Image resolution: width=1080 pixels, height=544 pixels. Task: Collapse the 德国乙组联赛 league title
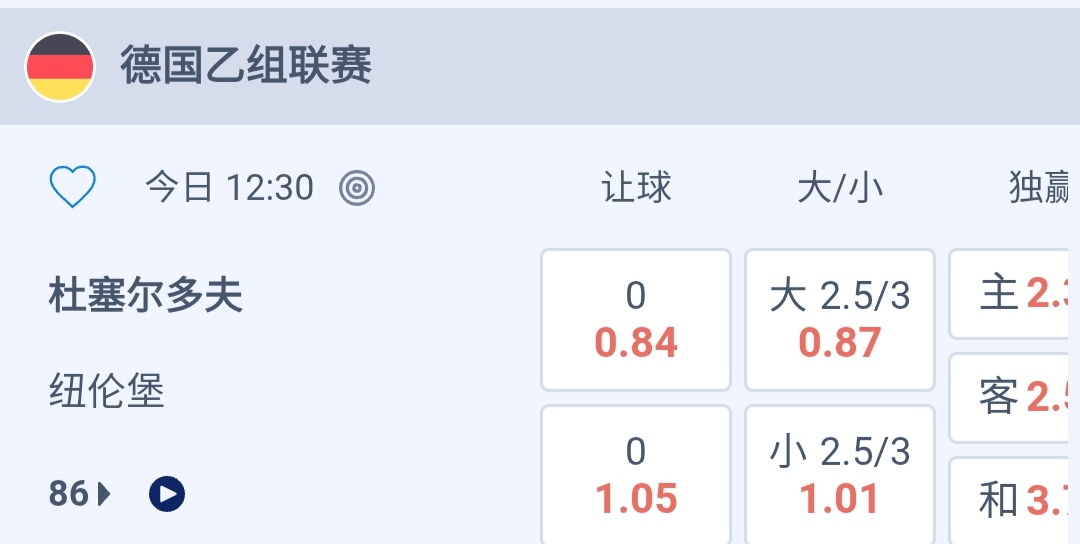click(246, 67)
